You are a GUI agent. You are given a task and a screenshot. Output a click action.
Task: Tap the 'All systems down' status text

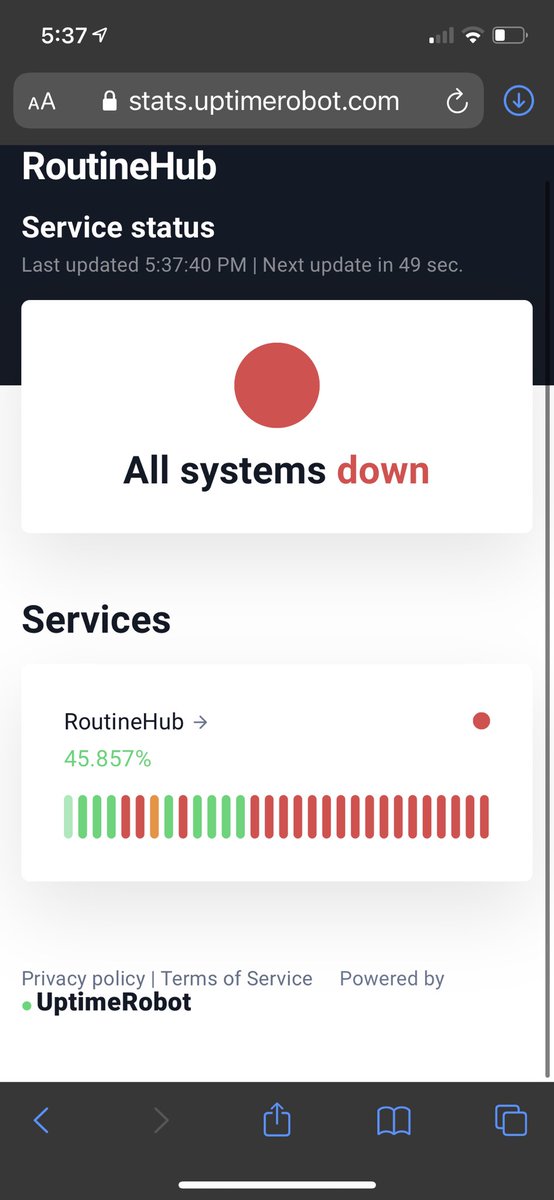(276, 470)
